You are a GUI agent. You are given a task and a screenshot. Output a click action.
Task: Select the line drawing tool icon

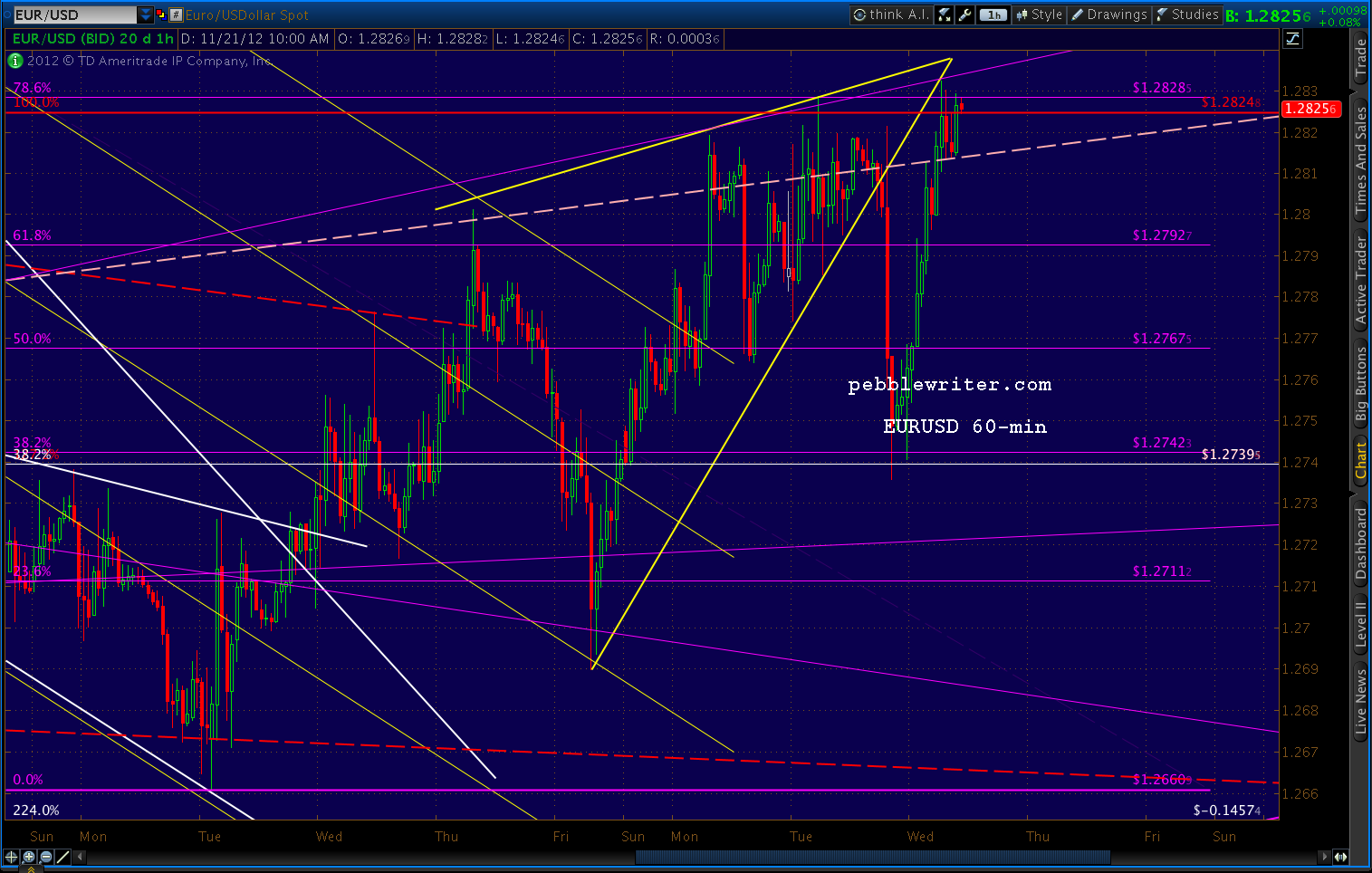click(x=63, y=857)
